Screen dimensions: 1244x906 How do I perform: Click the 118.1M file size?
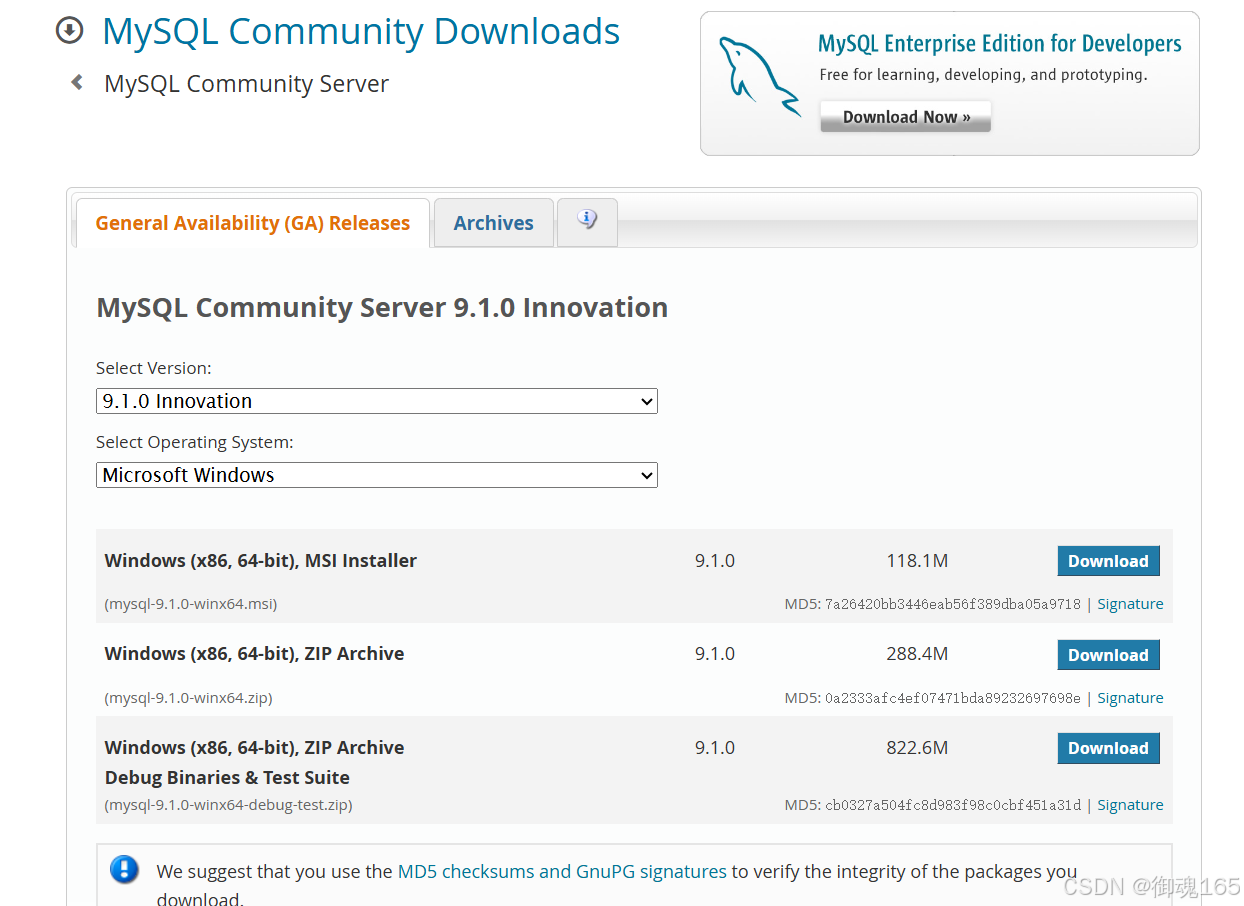(x=917, y=561)
